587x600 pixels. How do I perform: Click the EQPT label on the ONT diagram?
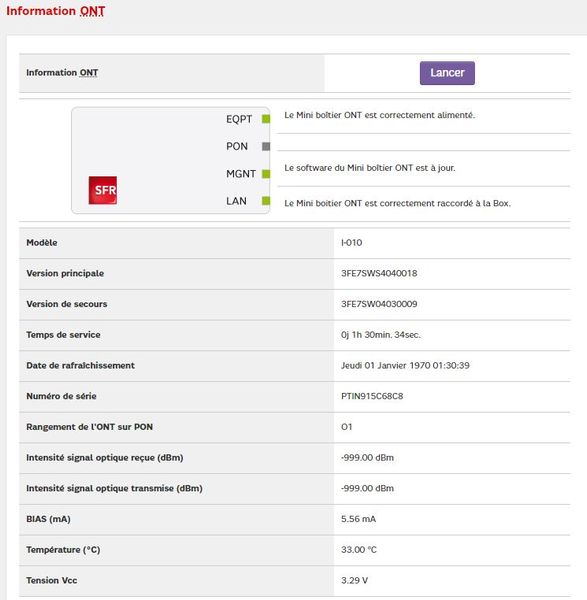click(239, 119)
